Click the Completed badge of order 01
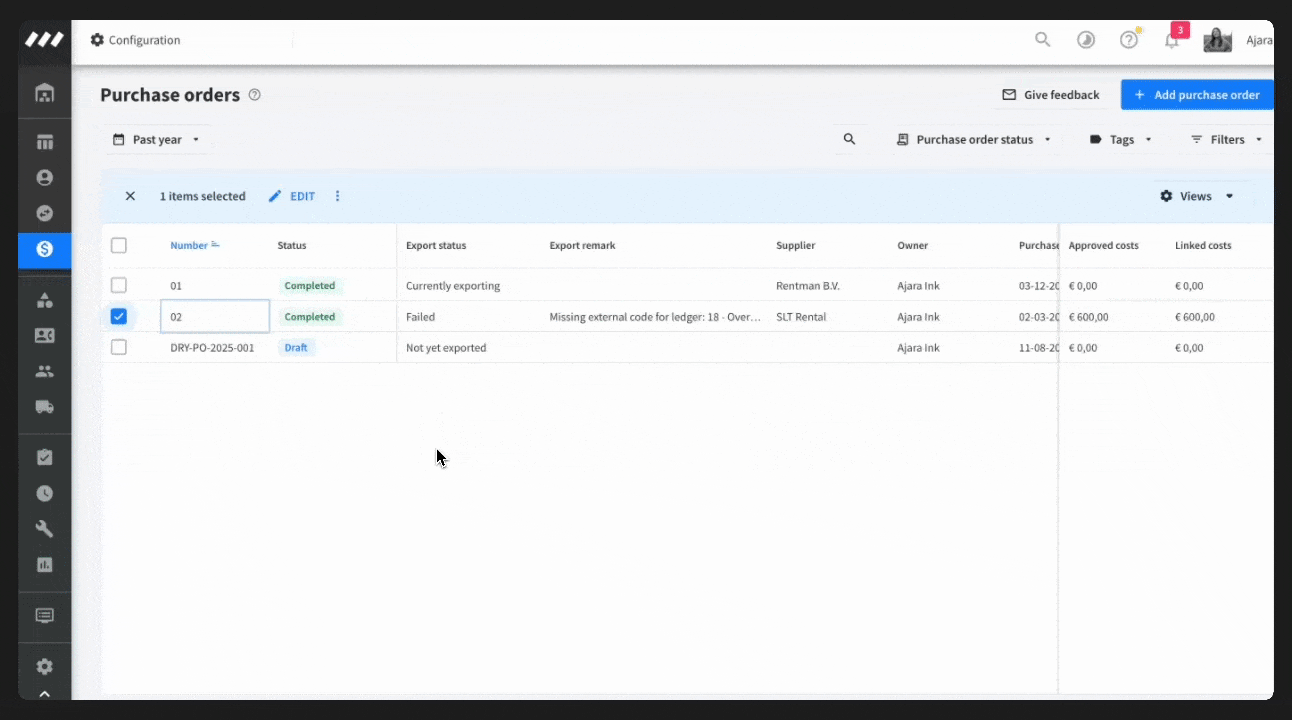The height and width of the screenshot is (720, 1292). click(310, 285)
